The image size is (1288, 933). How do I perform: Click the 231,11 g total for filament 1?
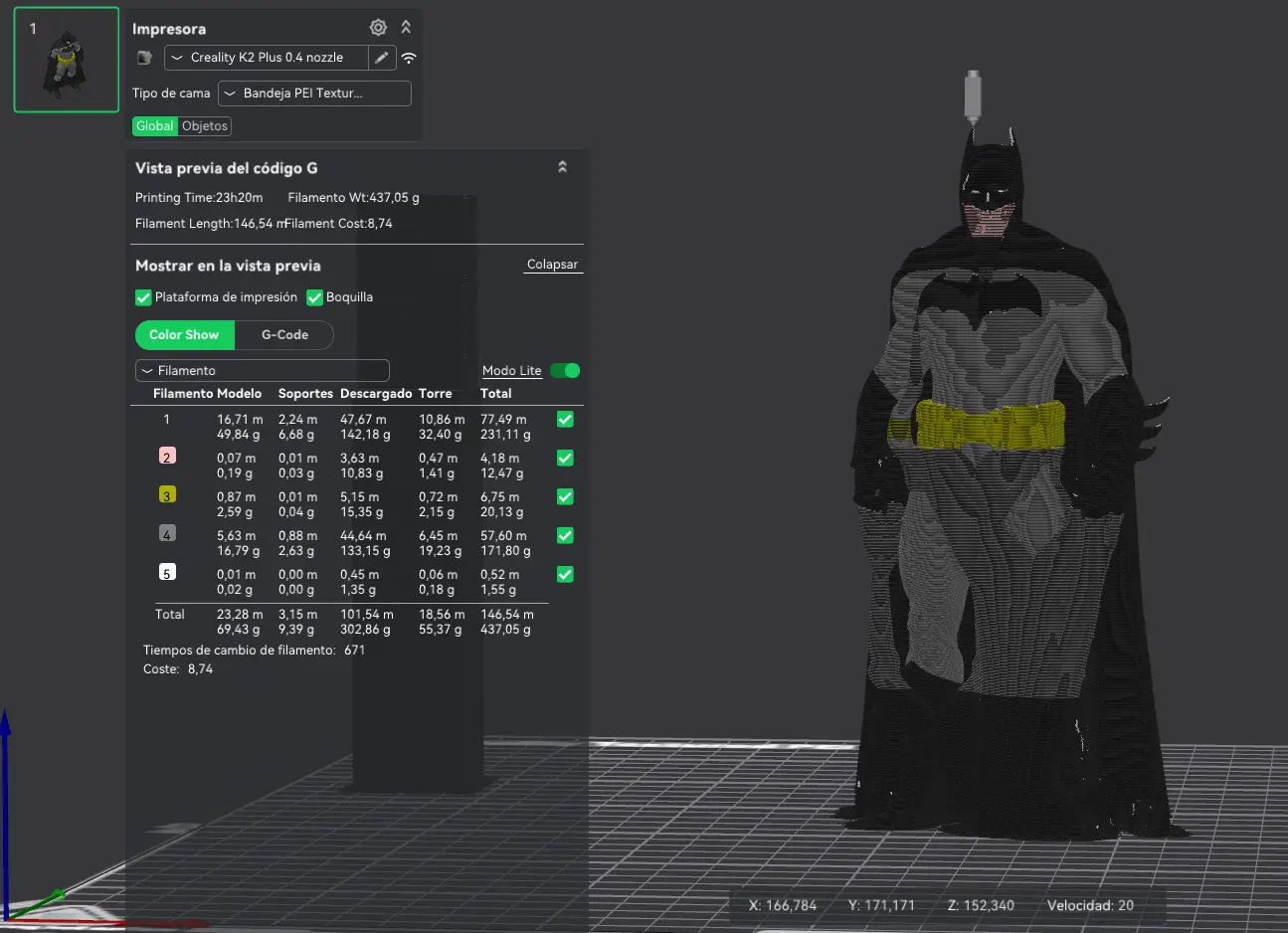tap(505, 435)
